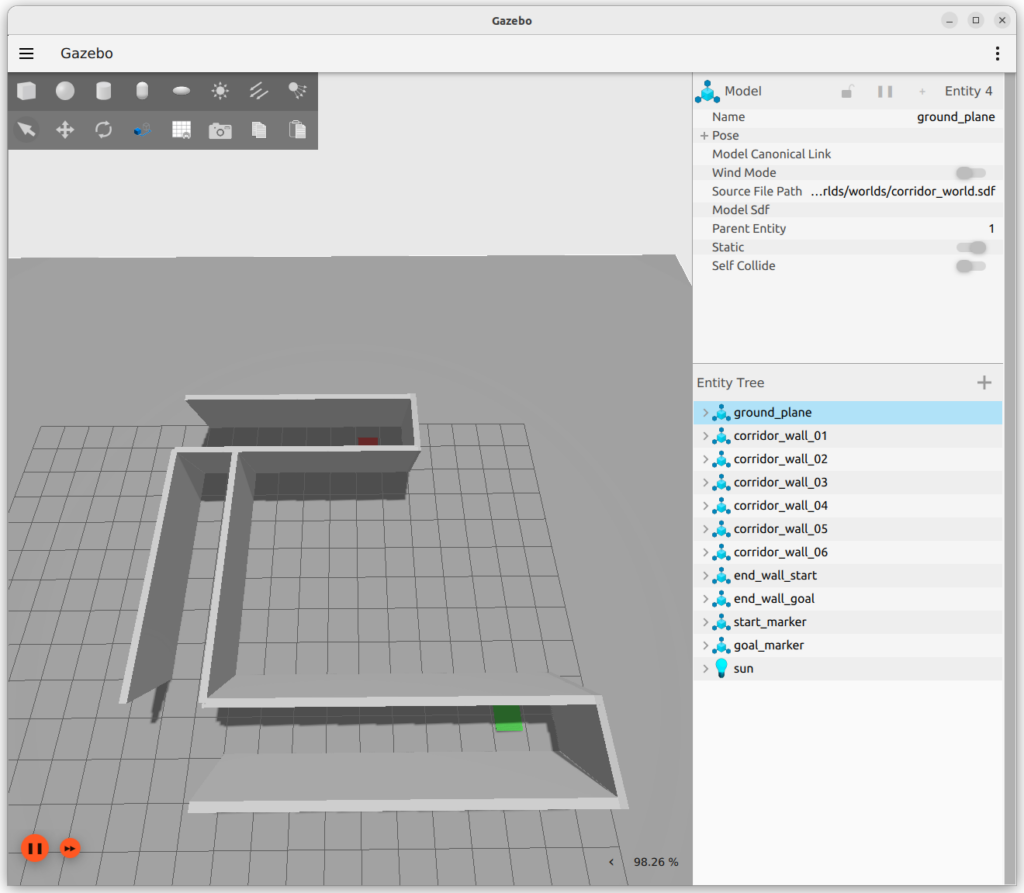The image size is (1024, 893).
Task: Open the hamburger menu
Action: pos(26,54)
